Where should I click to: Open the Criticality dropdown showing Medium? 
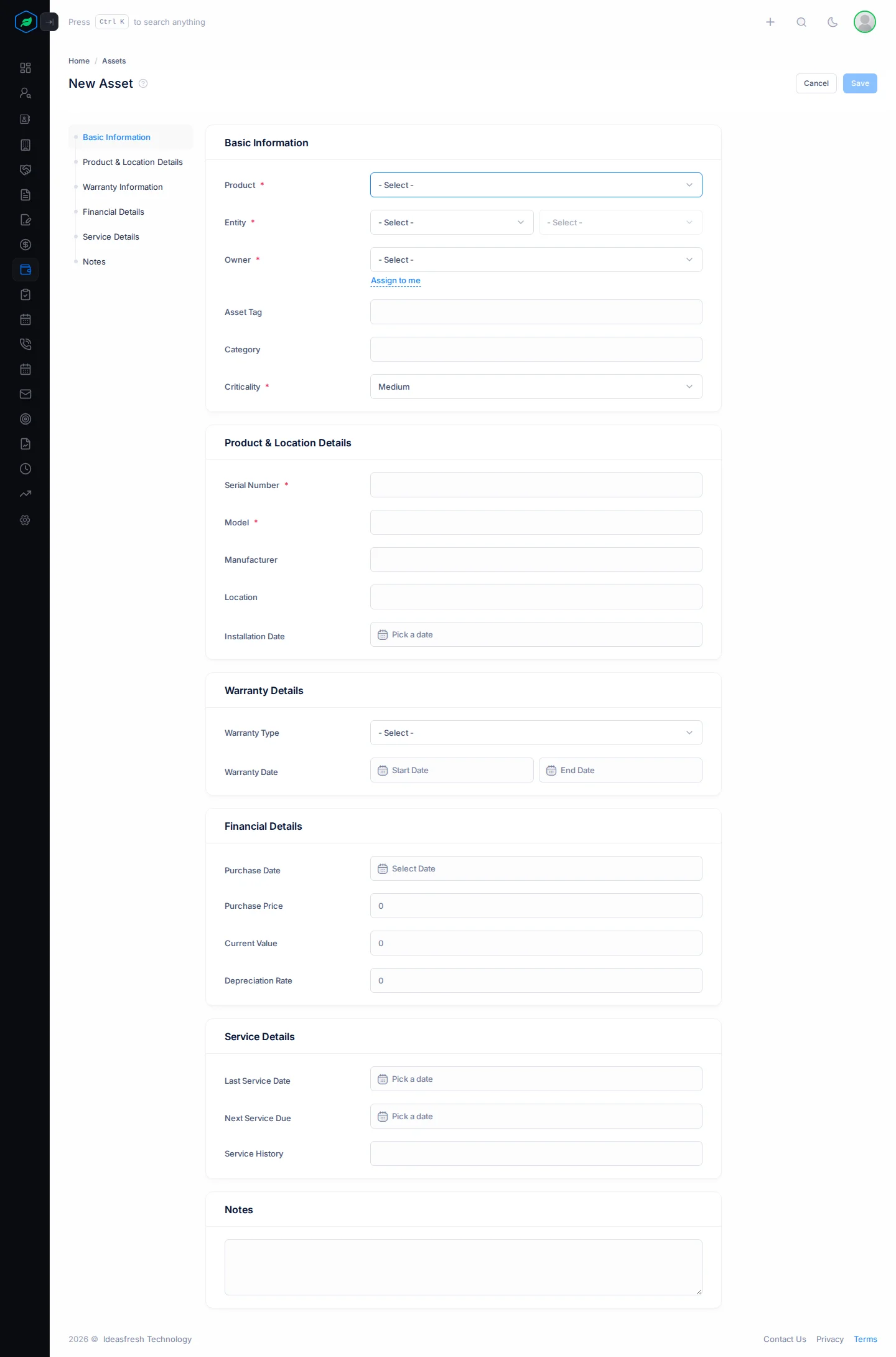point(536,387)
